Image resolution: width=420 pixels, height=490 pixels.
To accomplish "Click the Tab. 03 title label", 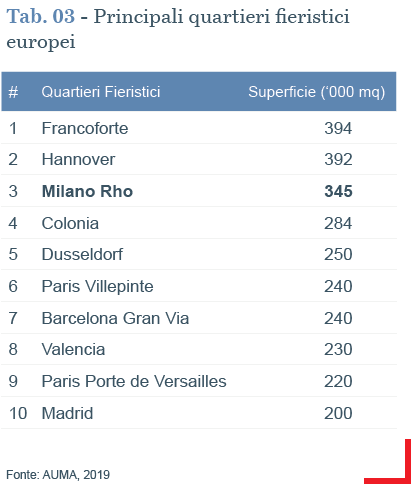I will 41,16.
